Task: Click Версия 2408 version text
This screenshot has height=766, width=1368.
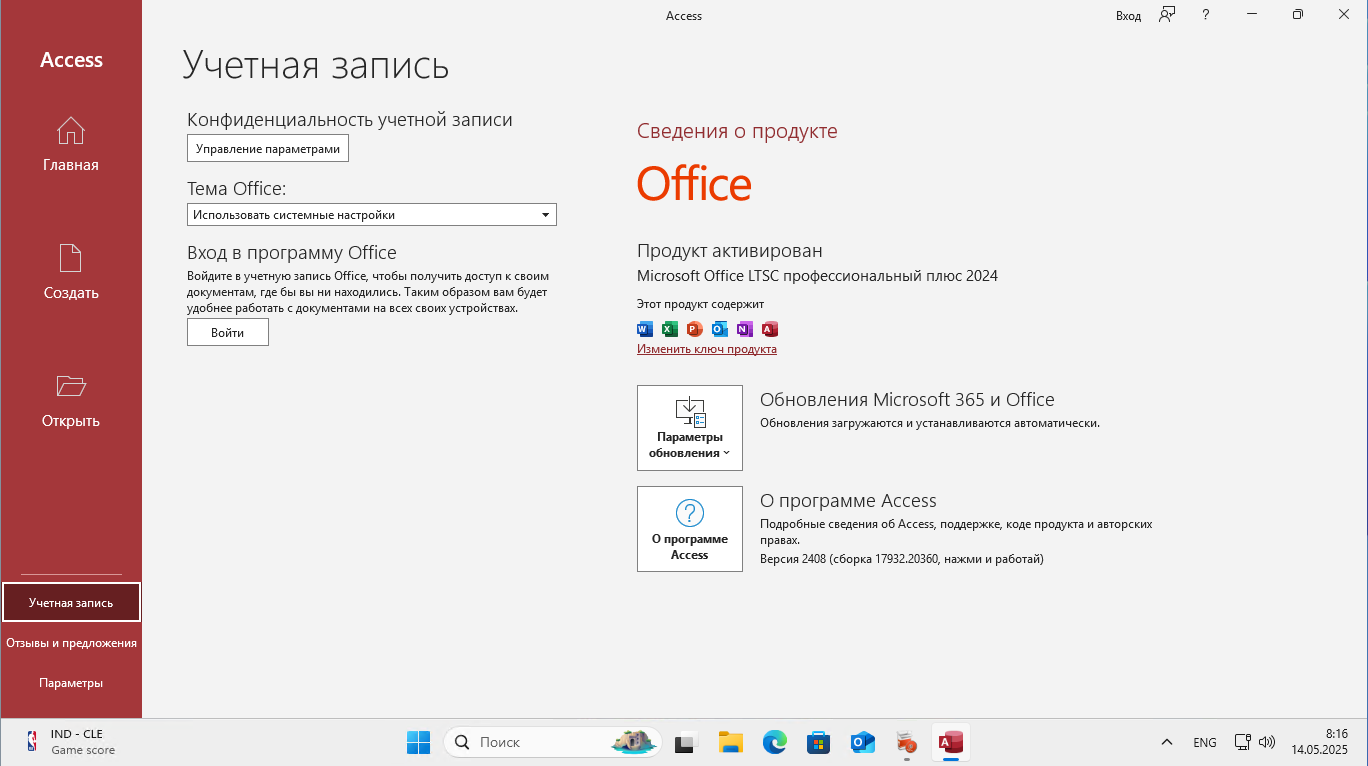Action: pyautogui.click(x=902, y=559)
